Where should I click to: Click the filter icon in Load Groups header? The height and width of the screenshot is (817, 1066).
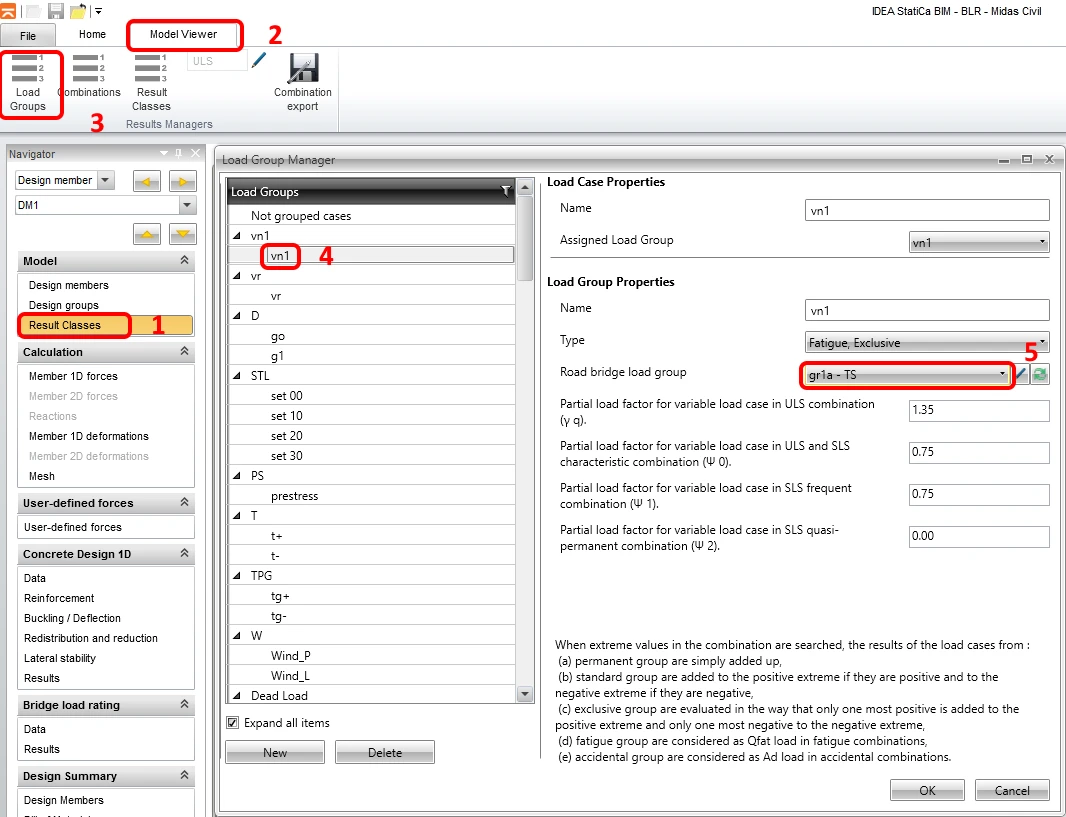(x=506, y=191)
